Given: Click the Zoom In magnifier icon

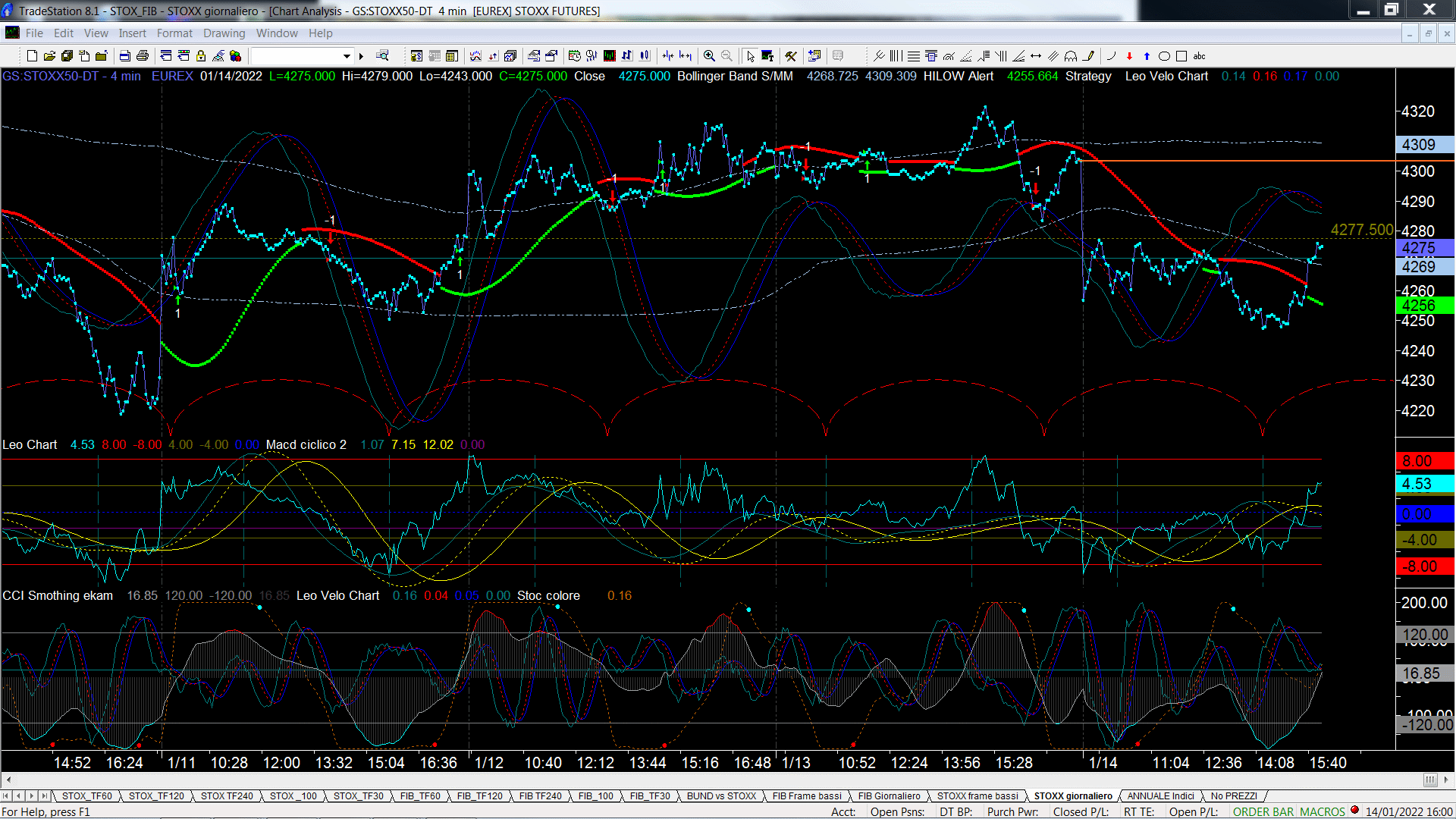Looking at the screenshot, I should 709,56.
